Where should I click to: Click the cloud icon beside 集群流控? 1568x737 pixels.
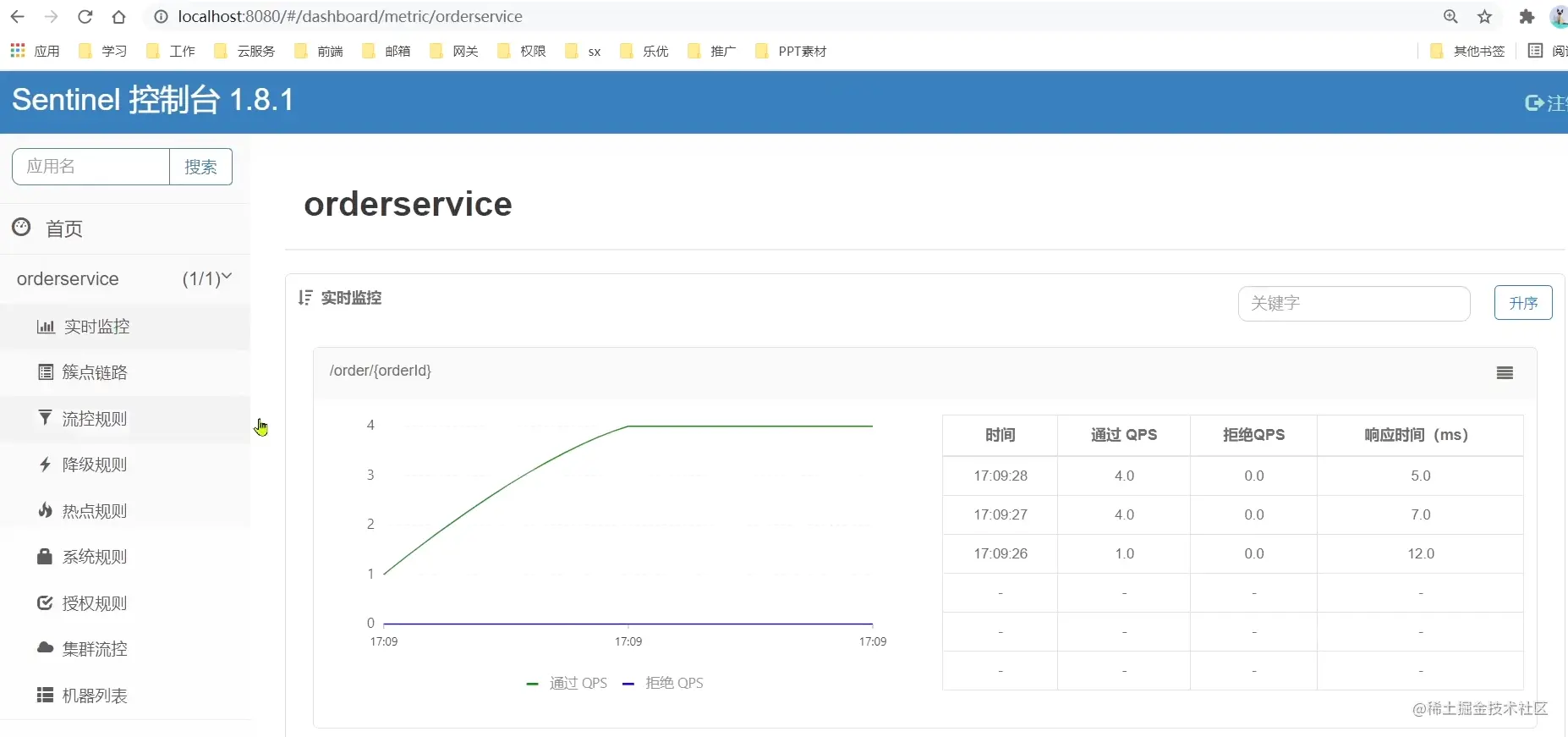coord(46,647)
